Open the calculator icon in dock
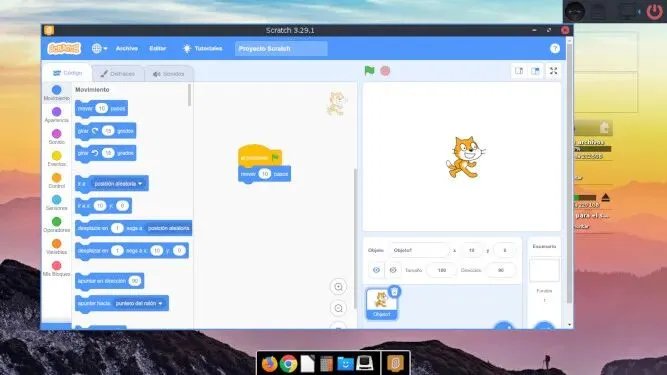 [326, 364]
